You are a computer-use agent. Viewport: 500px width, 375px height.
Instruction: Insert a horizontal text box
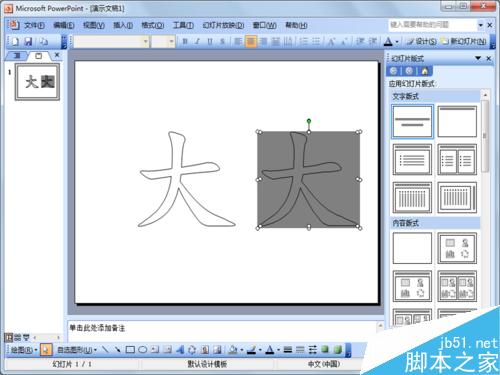pos(155,350)
